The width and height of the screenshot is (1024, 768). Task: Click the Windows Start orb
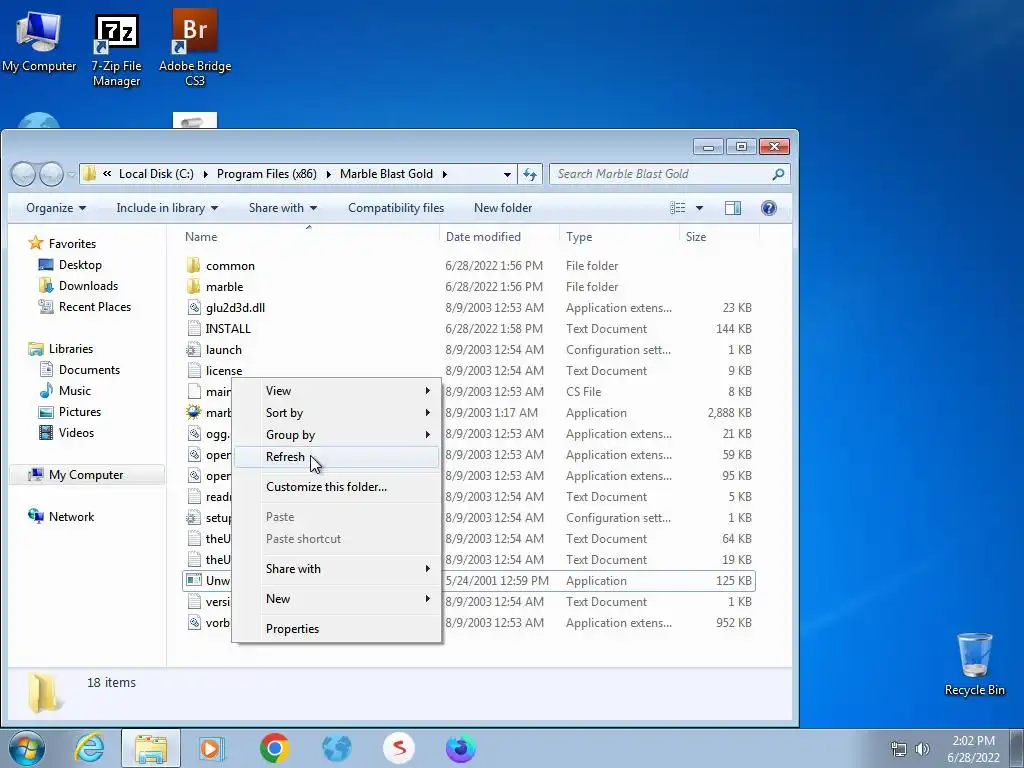click(x=27, y=748)
